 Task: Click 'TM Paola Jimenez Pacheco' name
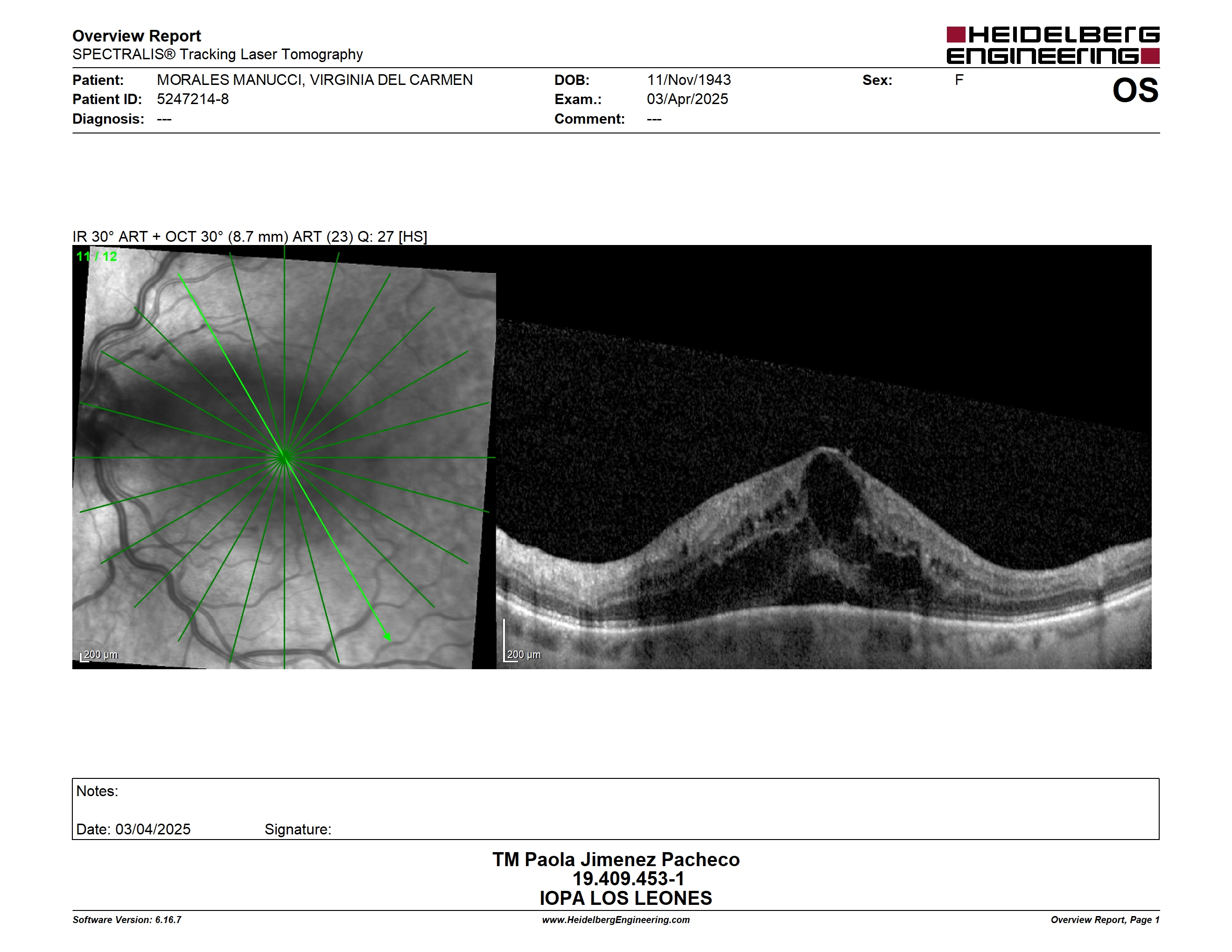point(616,860)
